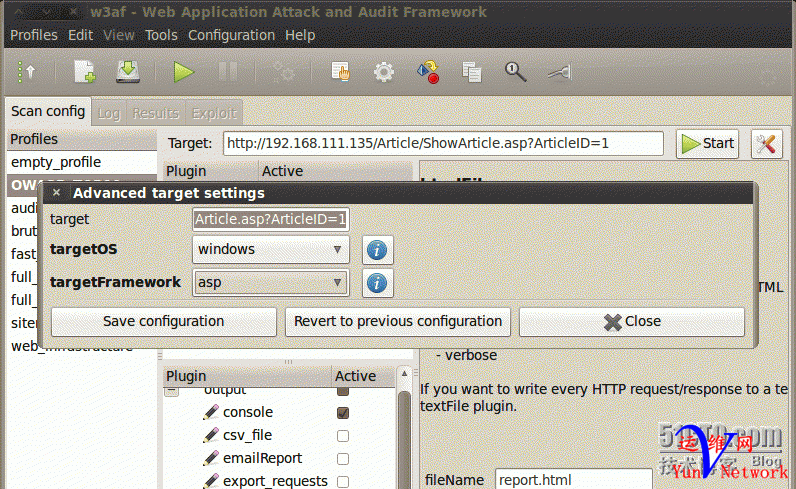Open the scan wizard arrow icon
This screenshot has height=489, width=796.
coord(27,72)
